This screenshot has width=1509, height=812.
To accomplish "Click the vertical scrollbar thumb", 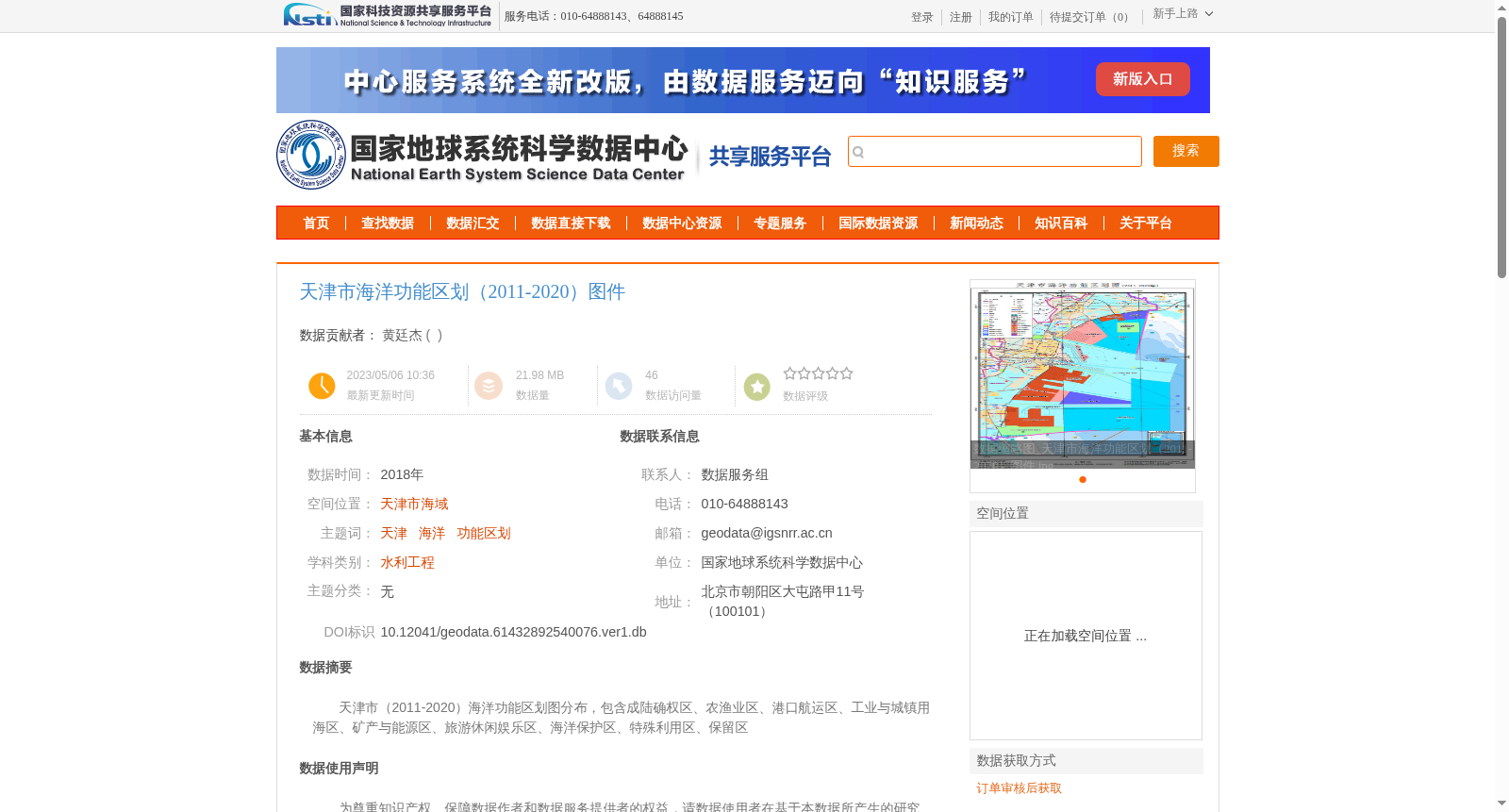I will [x=1501, y=146].
